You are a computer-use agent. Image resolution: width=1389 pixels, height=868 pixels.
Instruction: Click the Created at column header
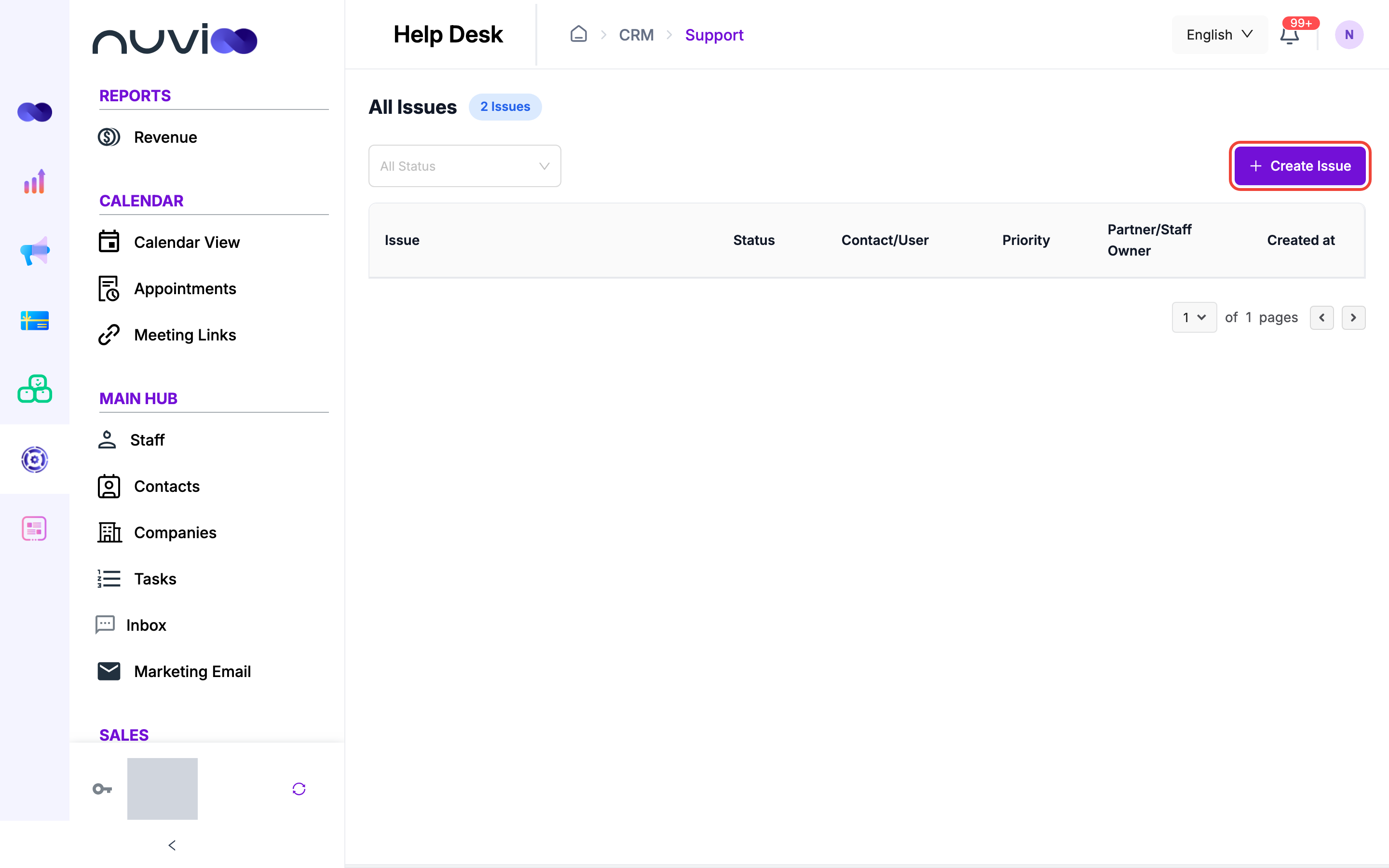pos(1301,240)
